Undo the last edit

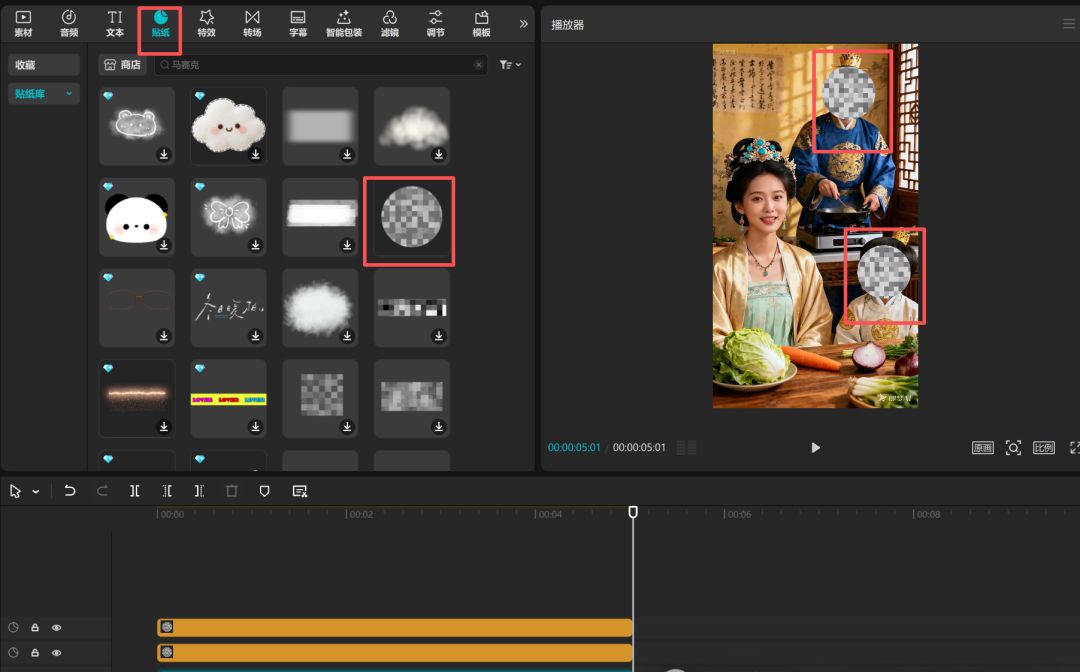[x=69, y=490]
